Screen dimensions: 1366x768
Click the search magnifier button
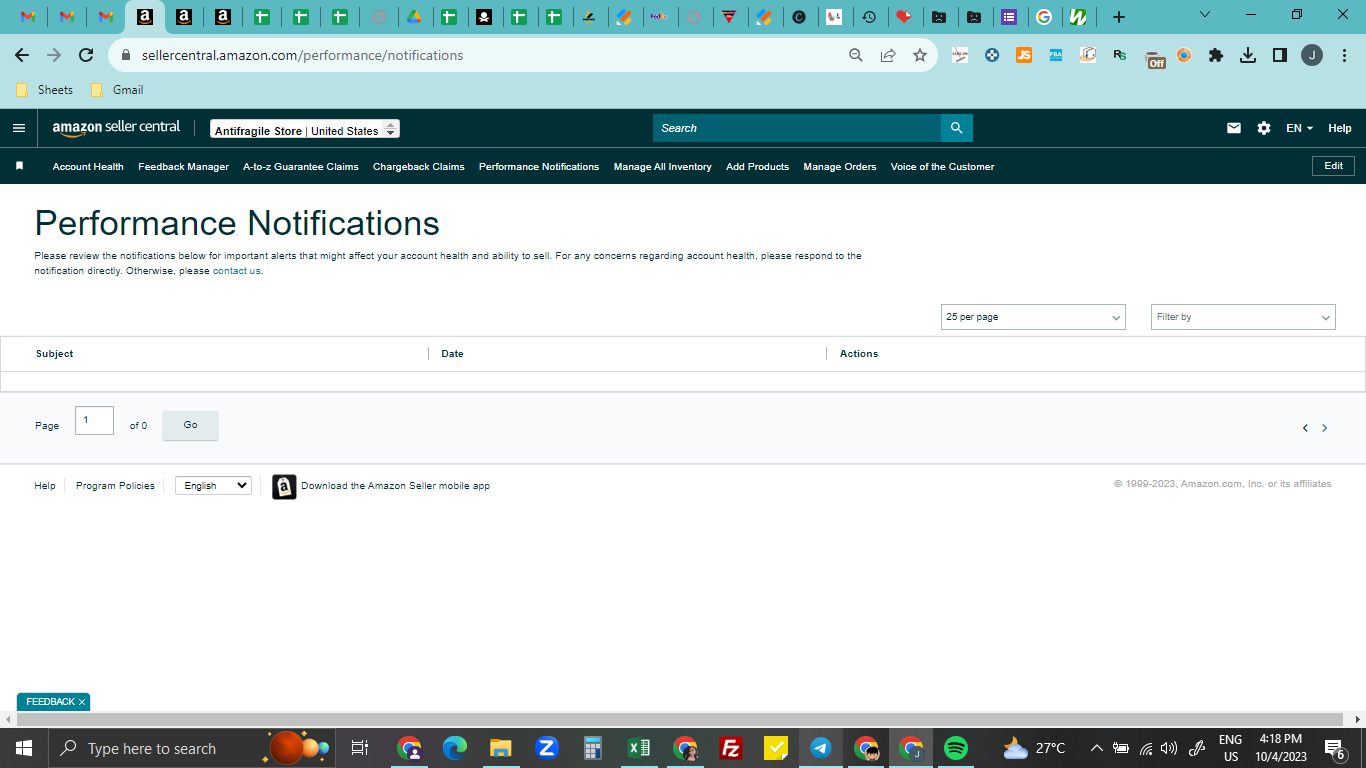[957, 128]
